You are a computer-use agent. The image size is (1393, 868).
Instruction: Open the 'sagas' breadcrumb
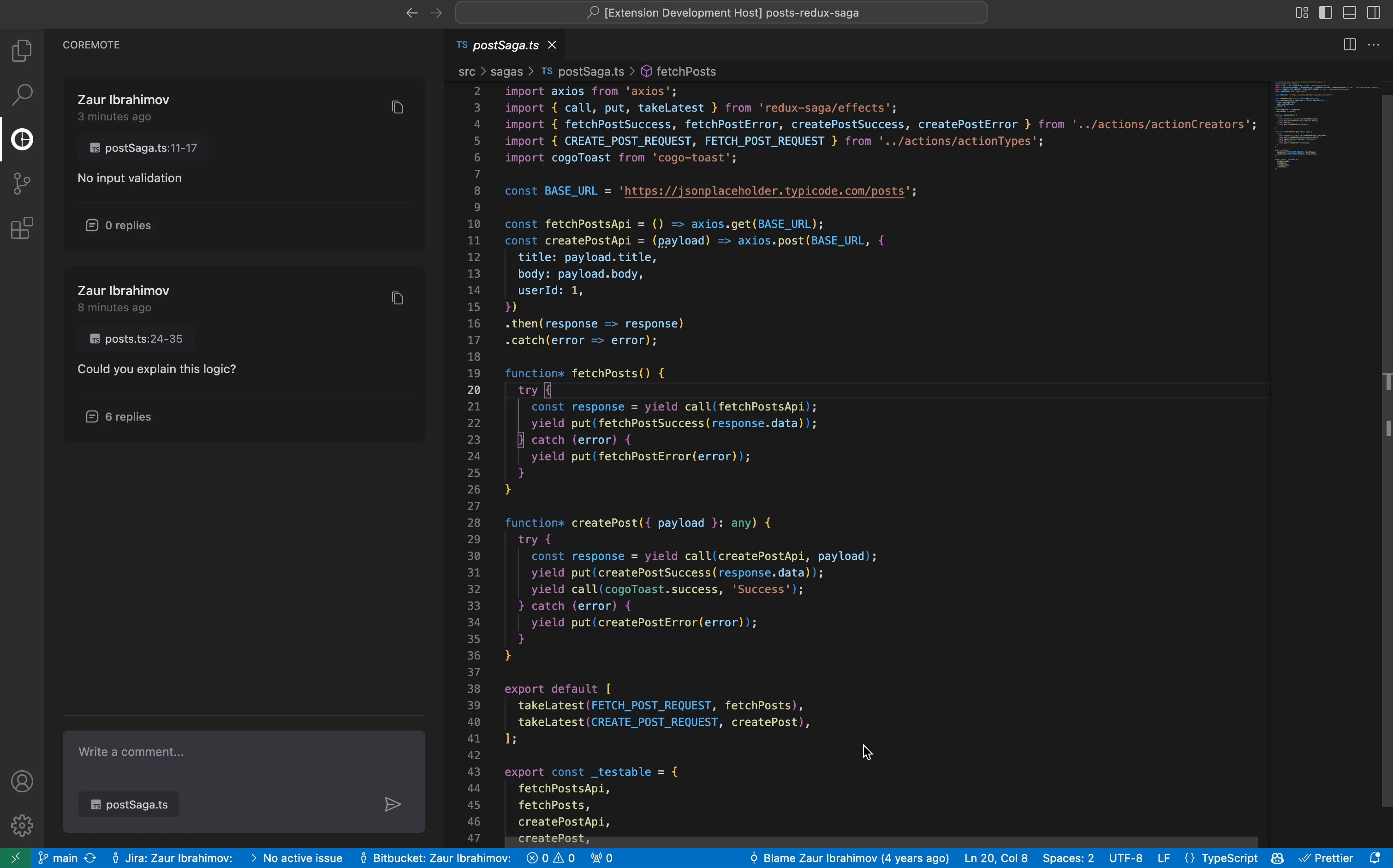coord(506,71)
